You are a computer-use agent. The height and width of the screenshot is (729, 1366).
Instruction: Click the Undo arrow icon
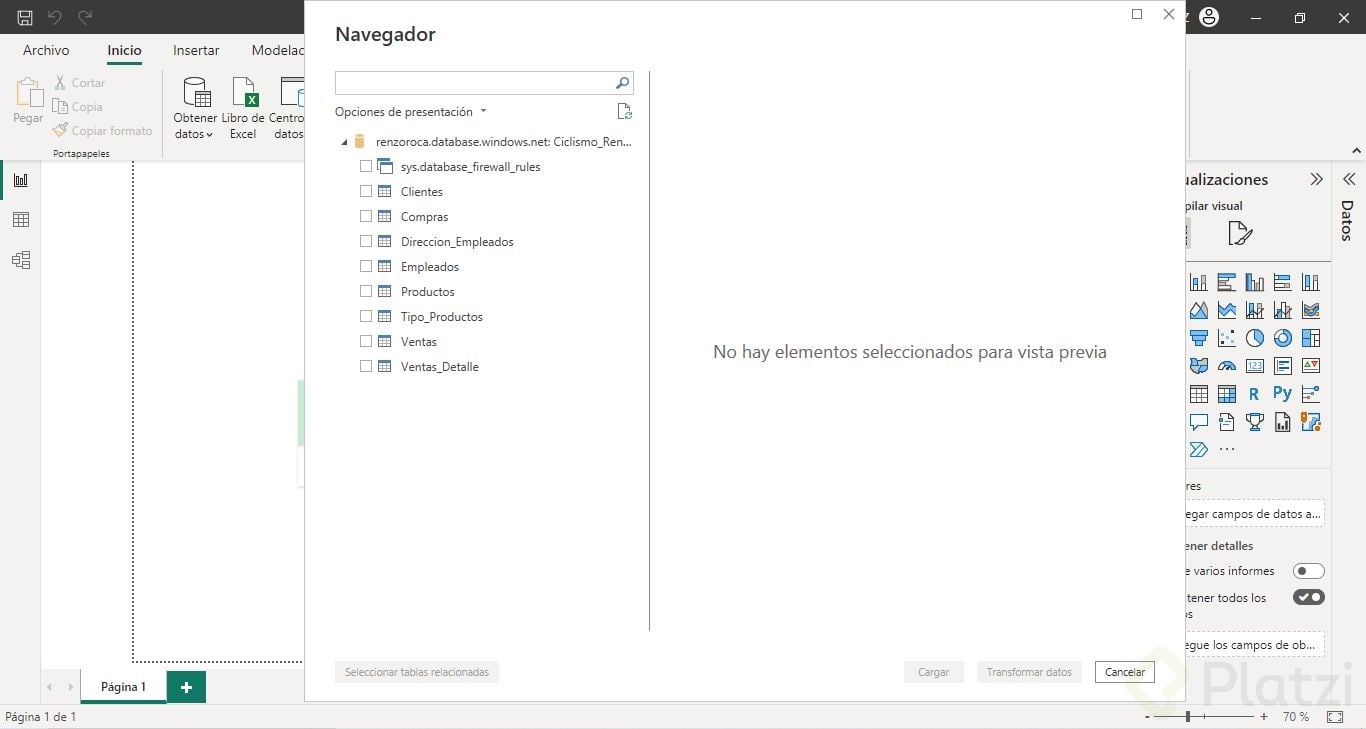(55, 17)
